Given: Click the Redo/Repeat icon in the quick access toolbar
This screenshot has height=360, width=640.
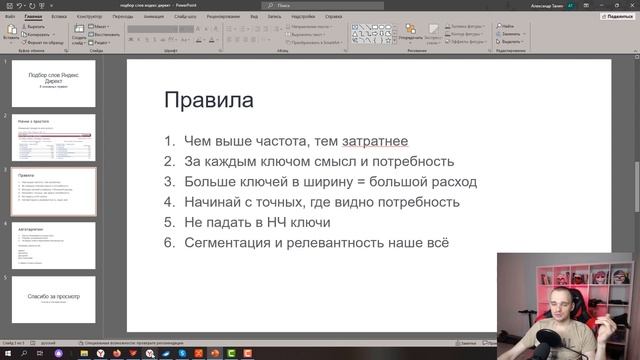Looking at the screenshot, I should [x=32, y=6].
